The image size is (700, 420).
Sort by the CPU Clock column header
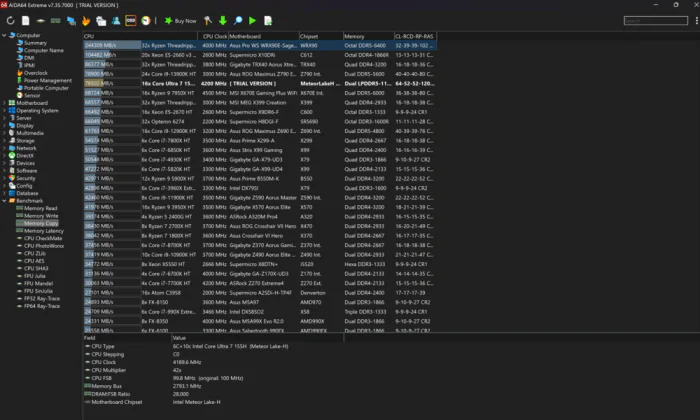(x=212, y=36)
